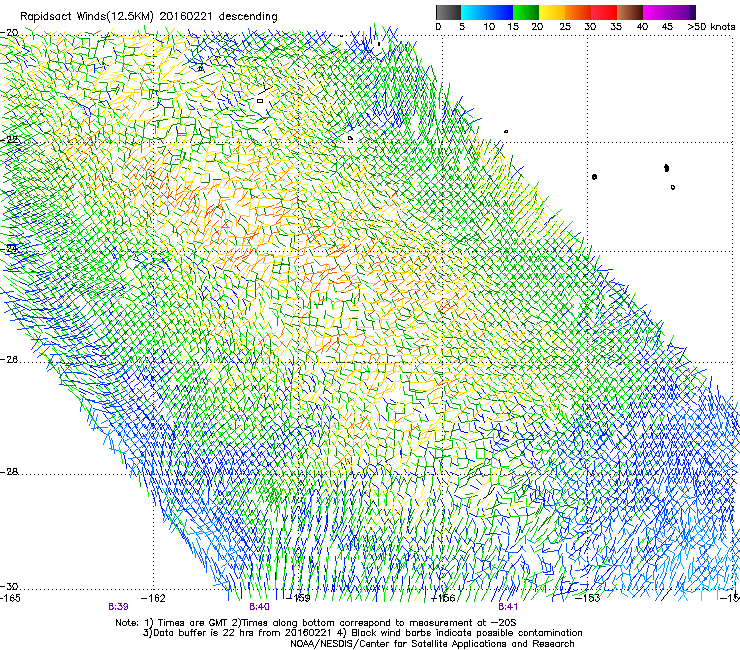Screen dimensions: 740x650
Task: Click the '-24' latitude label
Action: (x=9, y=249)
